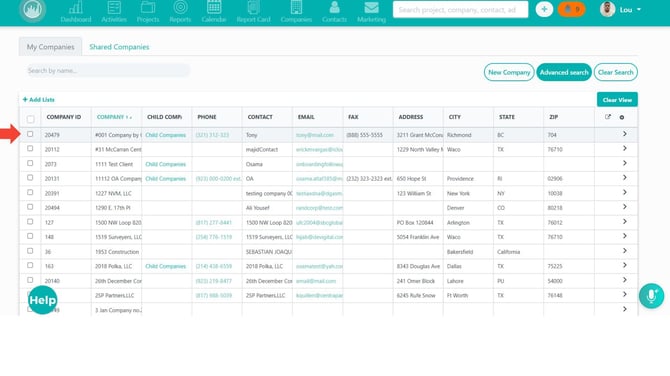670x376 pixels.
Task: Click the Add Lists link
Action: (38, 100)
